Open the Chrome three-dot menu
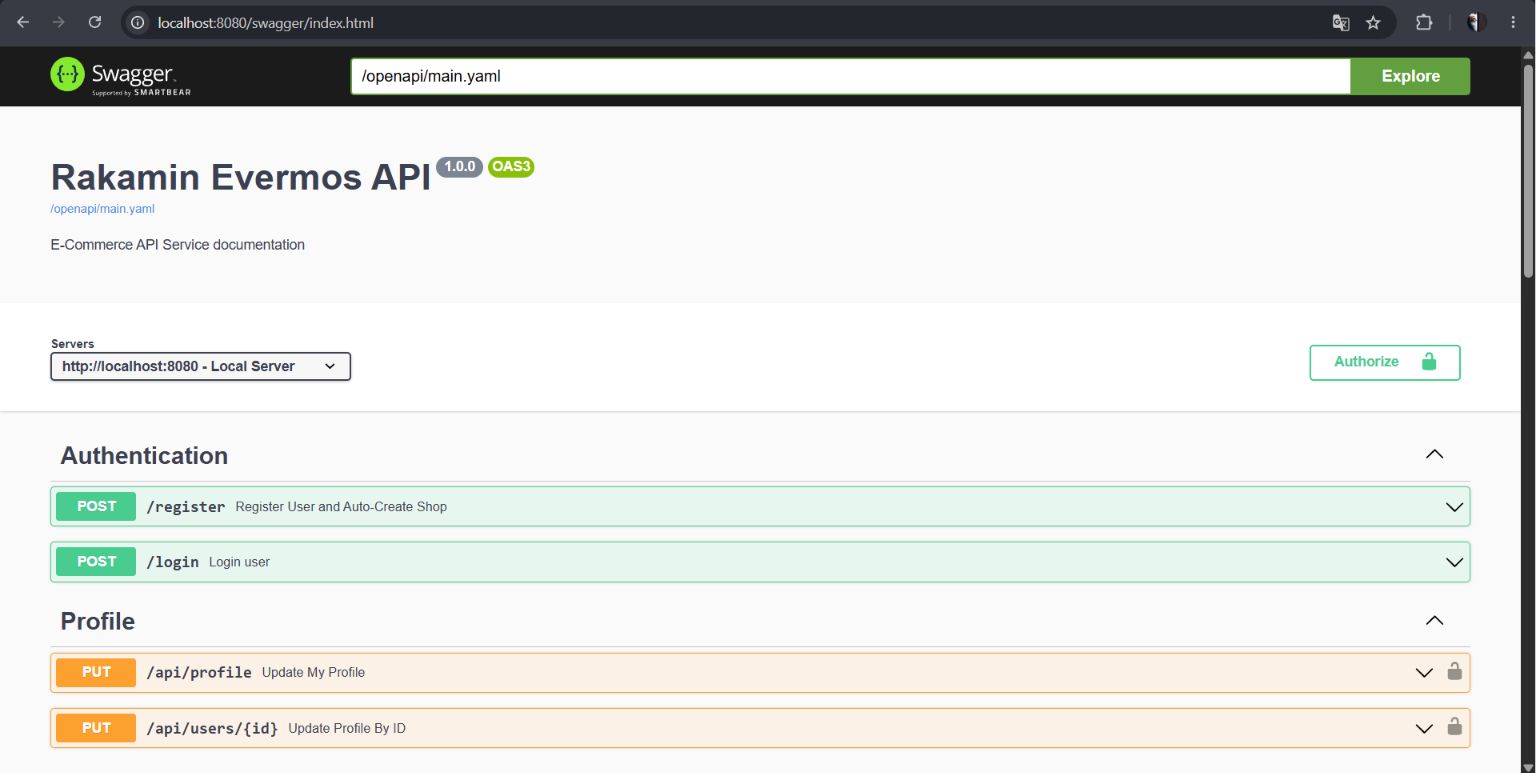The height and width of the screenshot is (773, 1536). pyautogui.click(x=1513, y=22)
